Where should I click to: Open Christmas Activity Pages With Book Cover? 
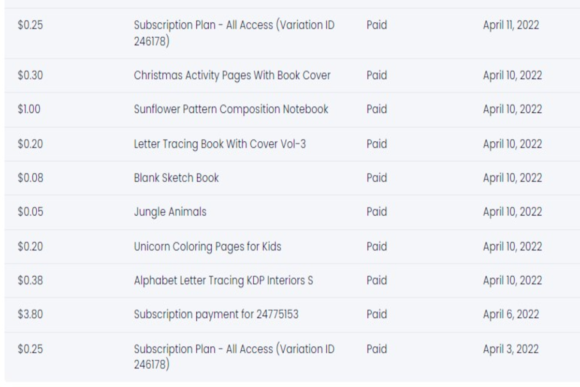point(232,75)
